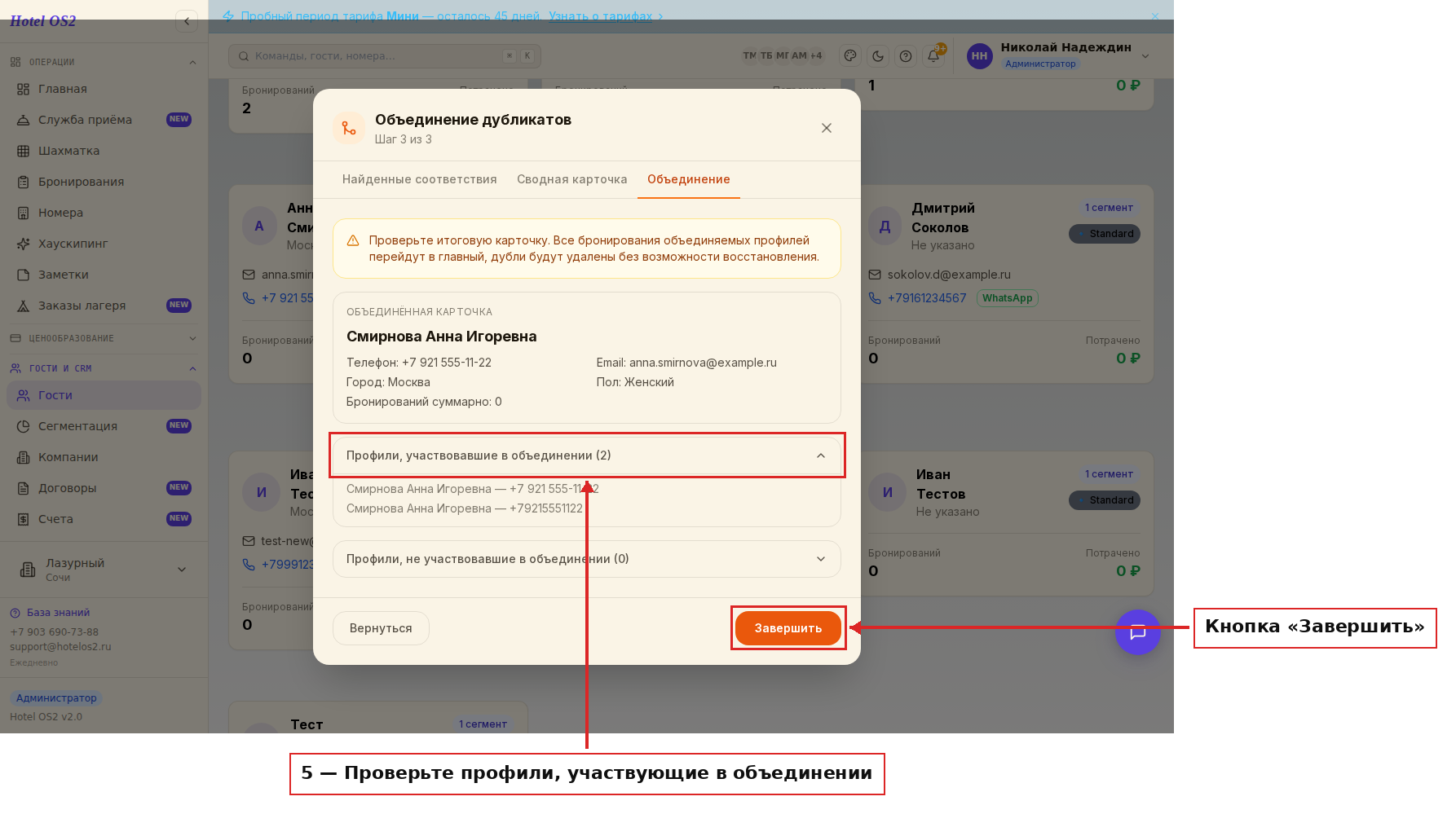Viewport: 1456px width, 814px height.
Task: Click the «Главная» grid icon
Action: tap(24, 89)
